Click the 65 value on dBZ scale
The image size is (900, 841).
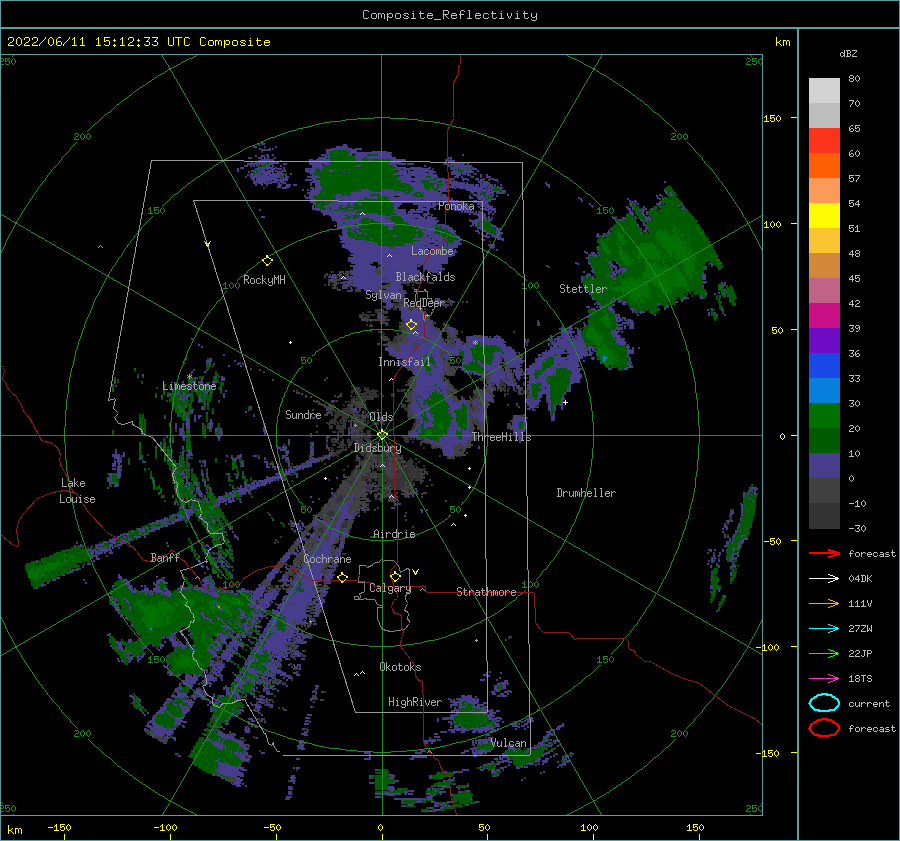[x=854, y=129]
